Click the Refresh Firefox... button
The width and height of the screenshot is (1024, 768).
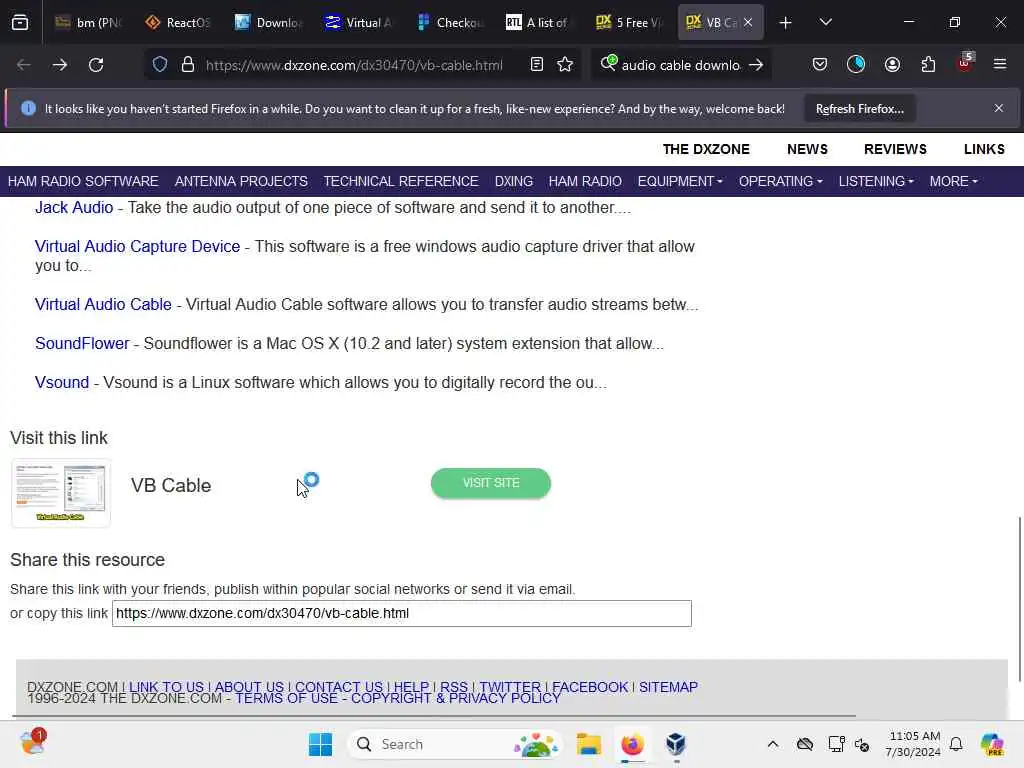pos(859,109)
